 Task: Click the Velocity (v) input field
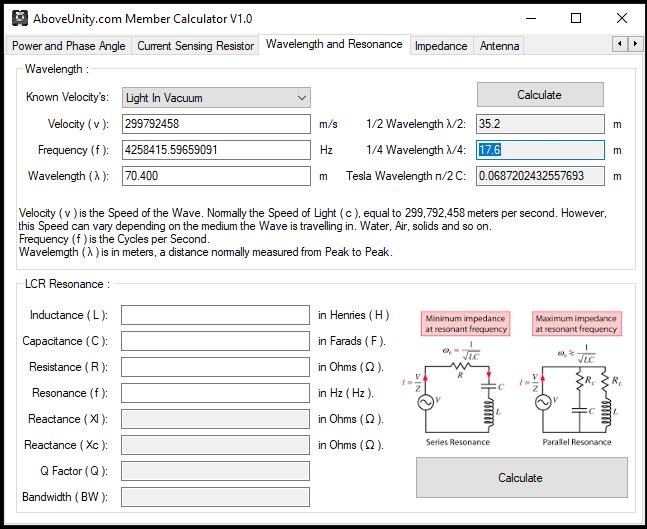tap(216, 124)
